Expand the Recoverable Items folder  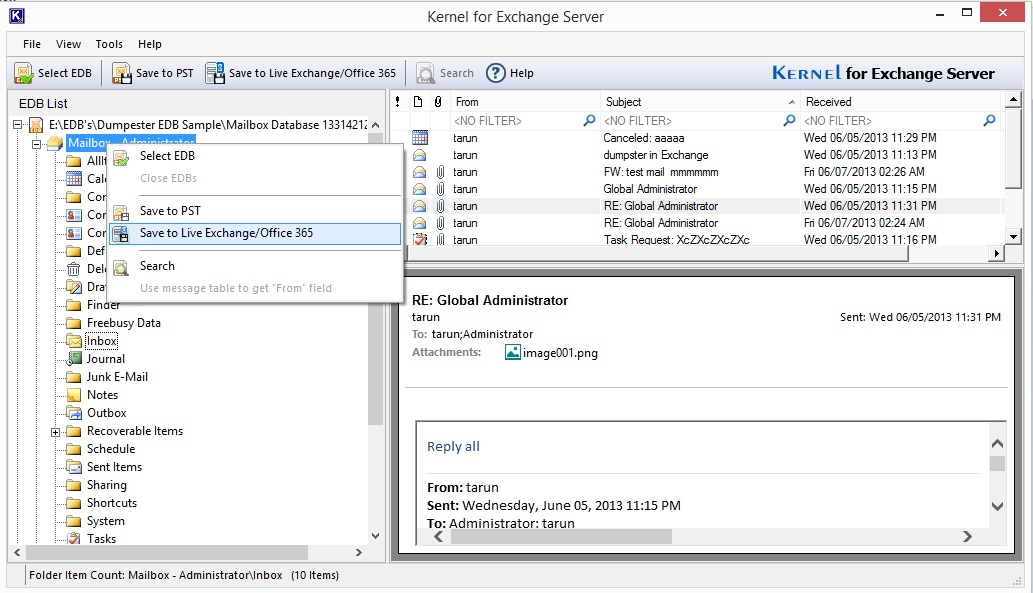[x=55, y=432]
